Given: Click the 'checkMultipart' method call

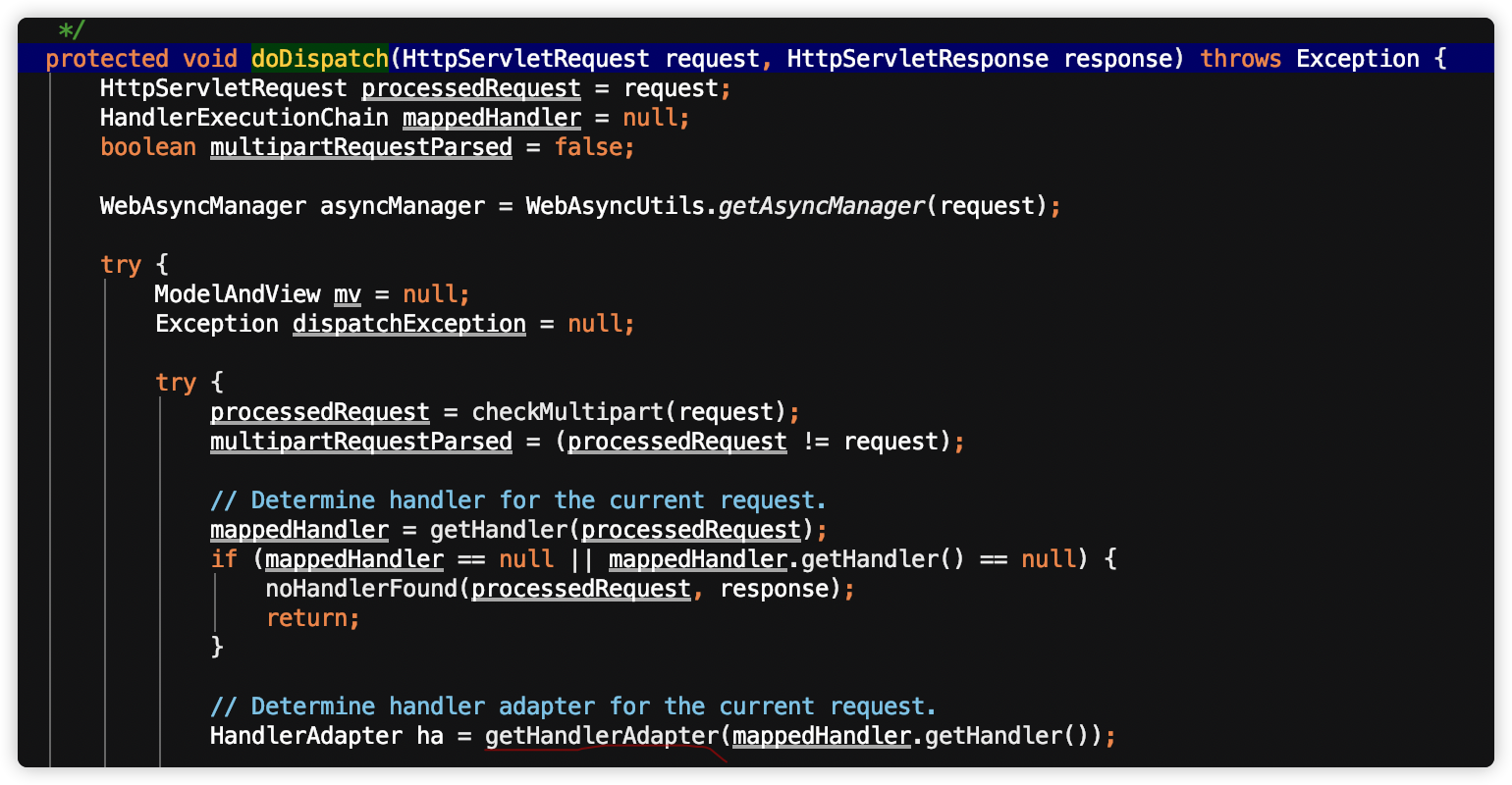Looking at the screenshot, I should [x=567, y=412].
